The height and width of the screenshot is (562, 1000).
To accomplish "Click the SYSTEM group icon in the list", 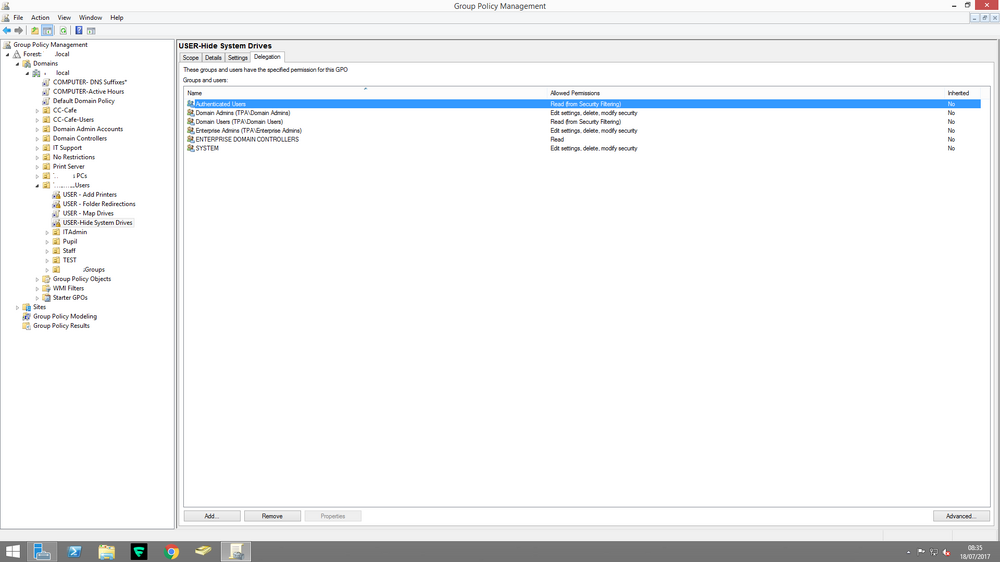I will click(x=190, y=148).
